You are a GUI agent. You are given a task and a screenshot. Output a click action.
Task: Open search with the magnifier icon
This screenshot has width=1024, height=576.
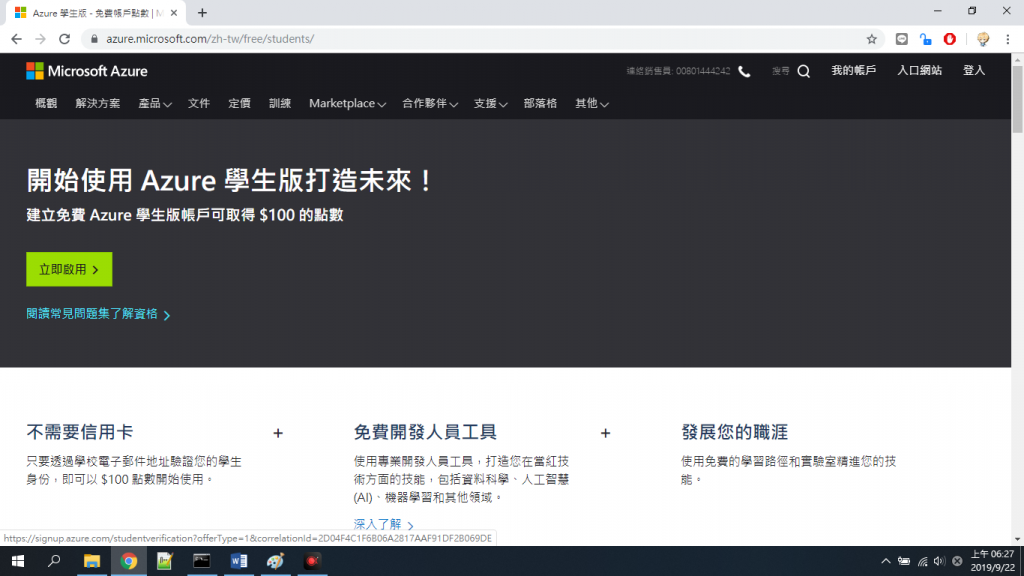803,71
